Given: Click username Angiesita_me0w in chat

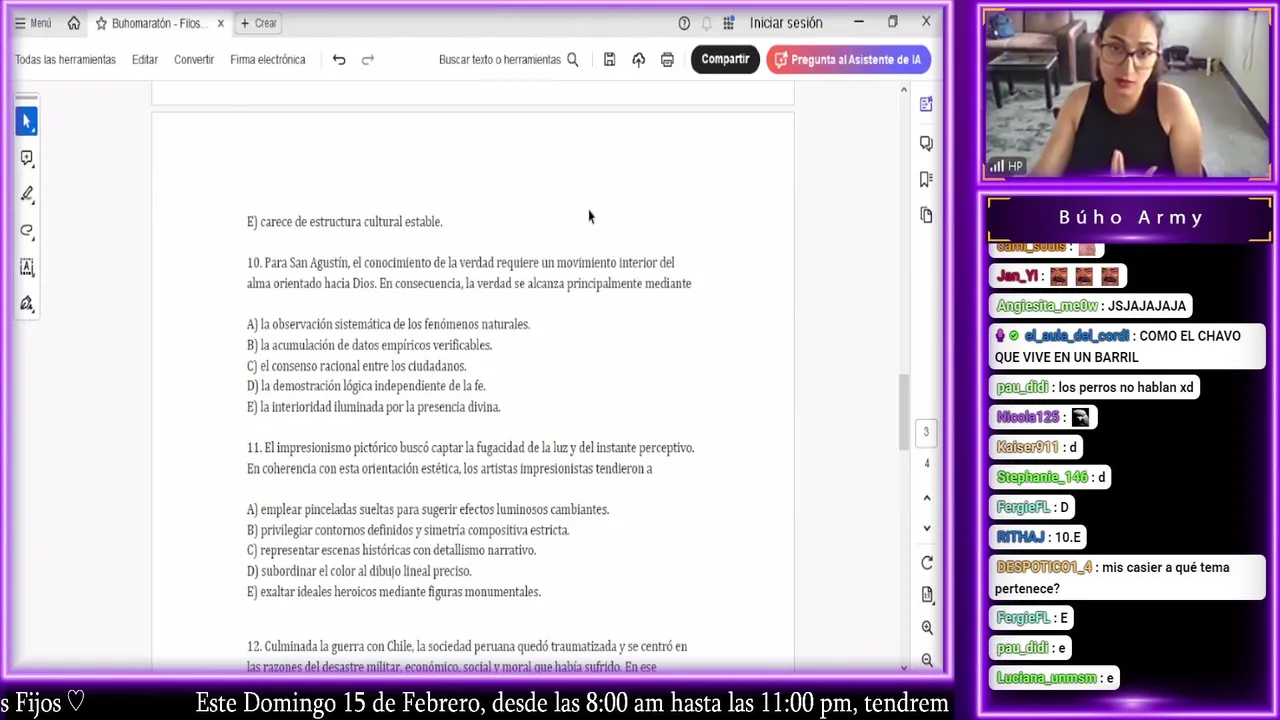Looking at the screenshot, I should (x=1047, y=306).
